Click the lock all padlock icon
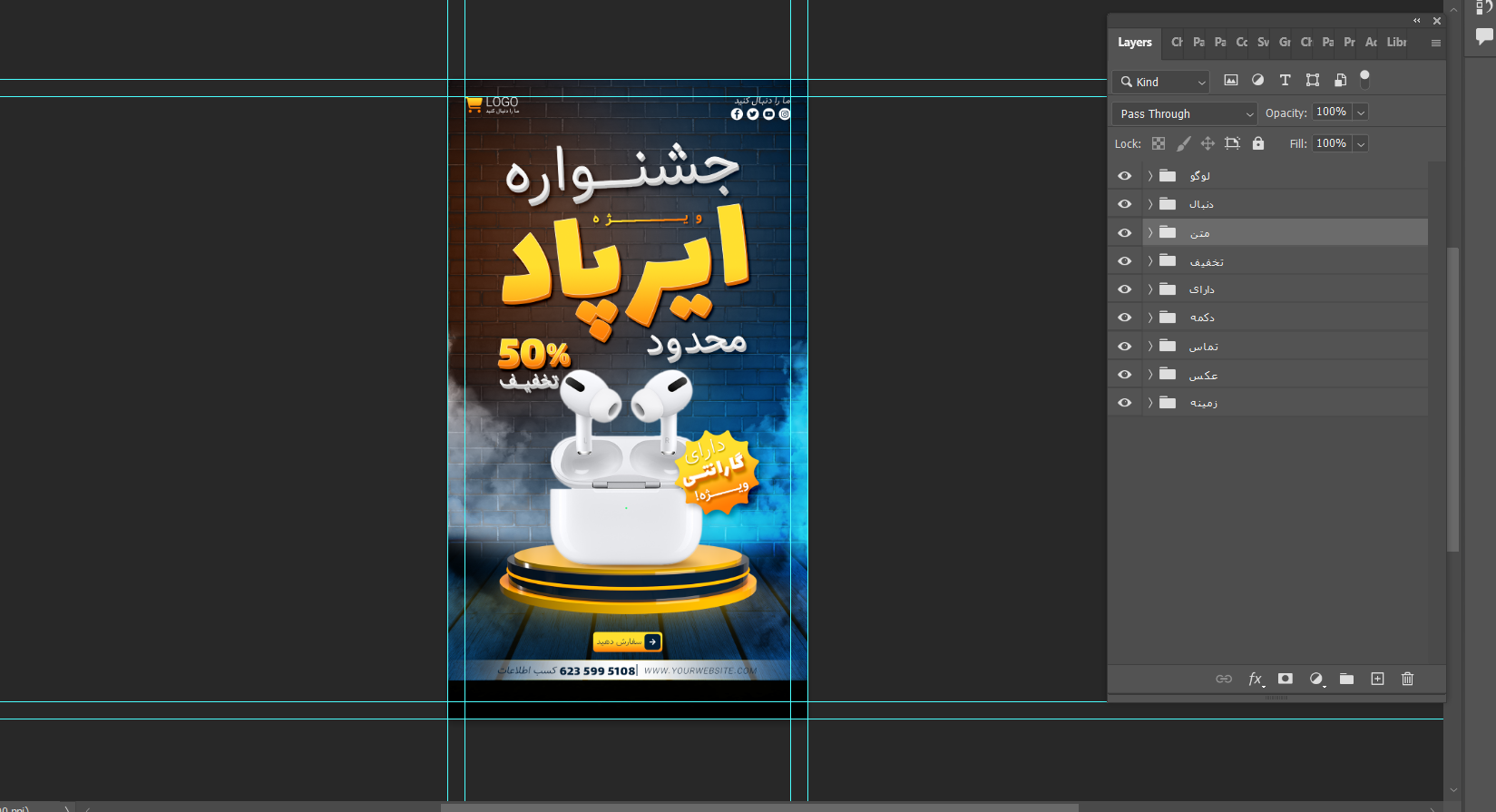The height and width of the screenshot is (812, 1496). tap(1258, 143)
